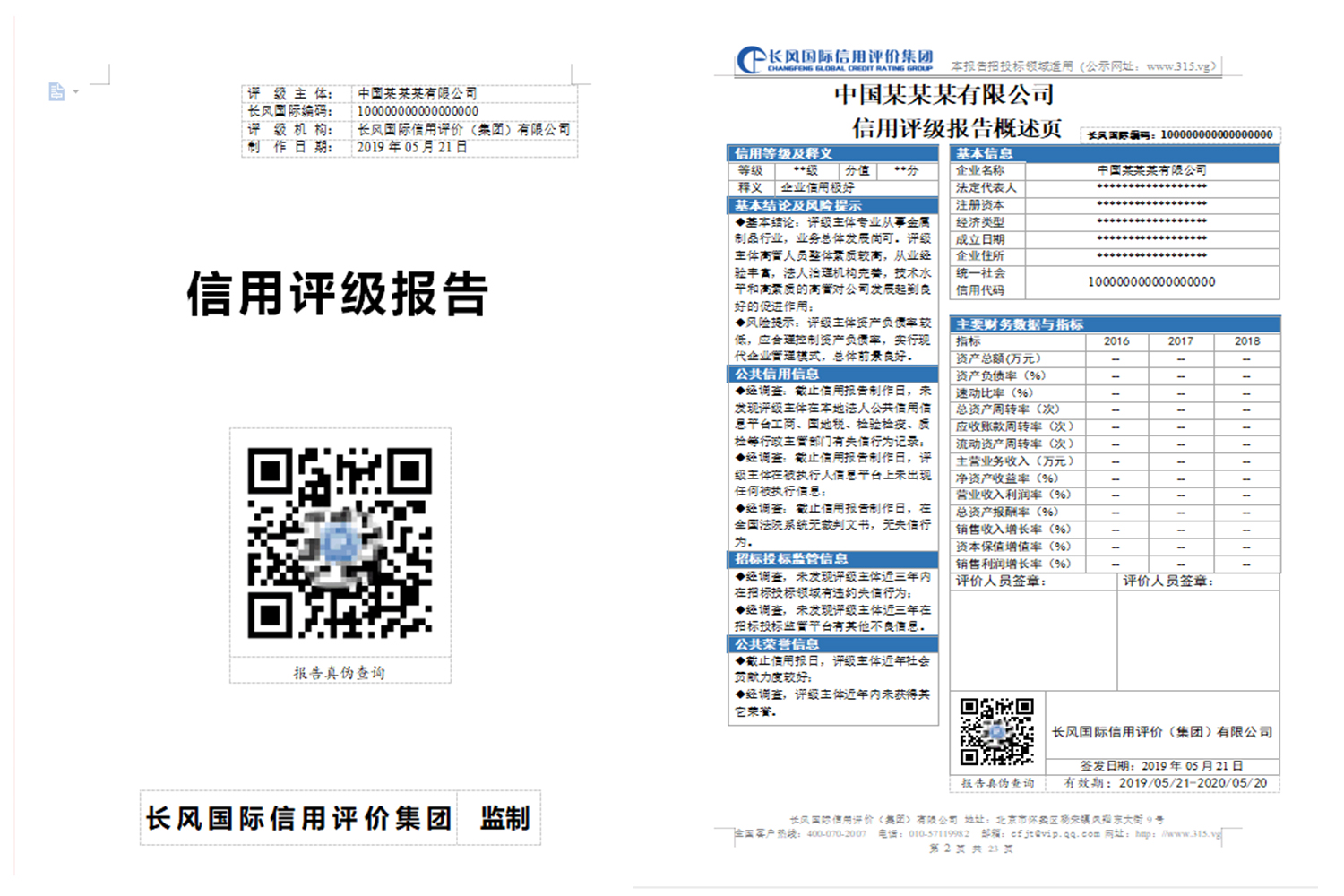Click the 信用等级及释义 section header
Screen dimensions: 1344x896
pyautogui.click(x=833, y=153)
